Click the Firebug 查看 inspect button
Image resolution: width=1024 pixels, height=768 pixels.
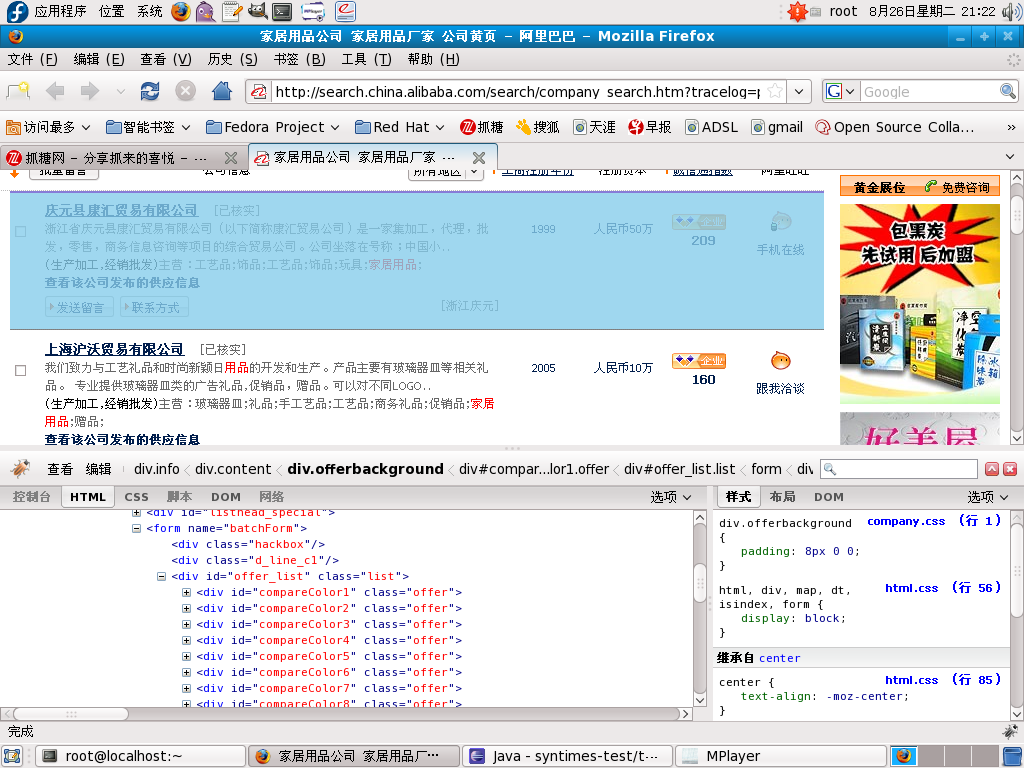(x=60, y=469)
